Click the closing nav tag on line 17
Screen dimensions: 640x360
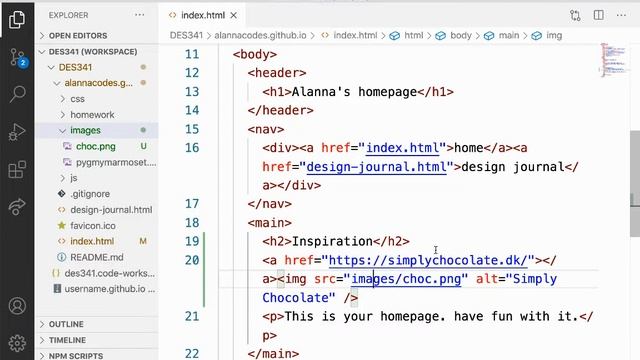pos(269,204)
